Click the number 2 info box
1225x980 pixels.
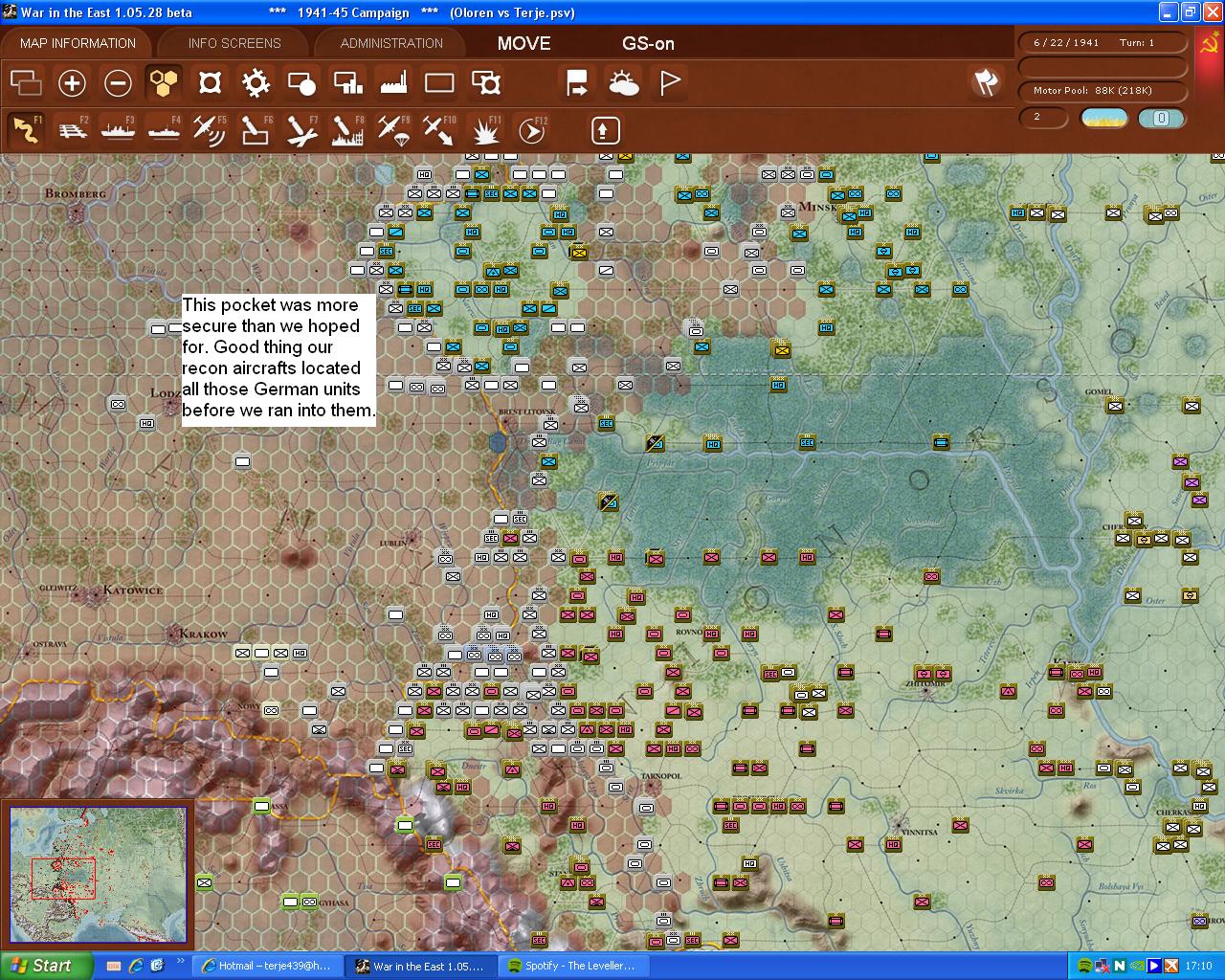tap(1043, 117)
